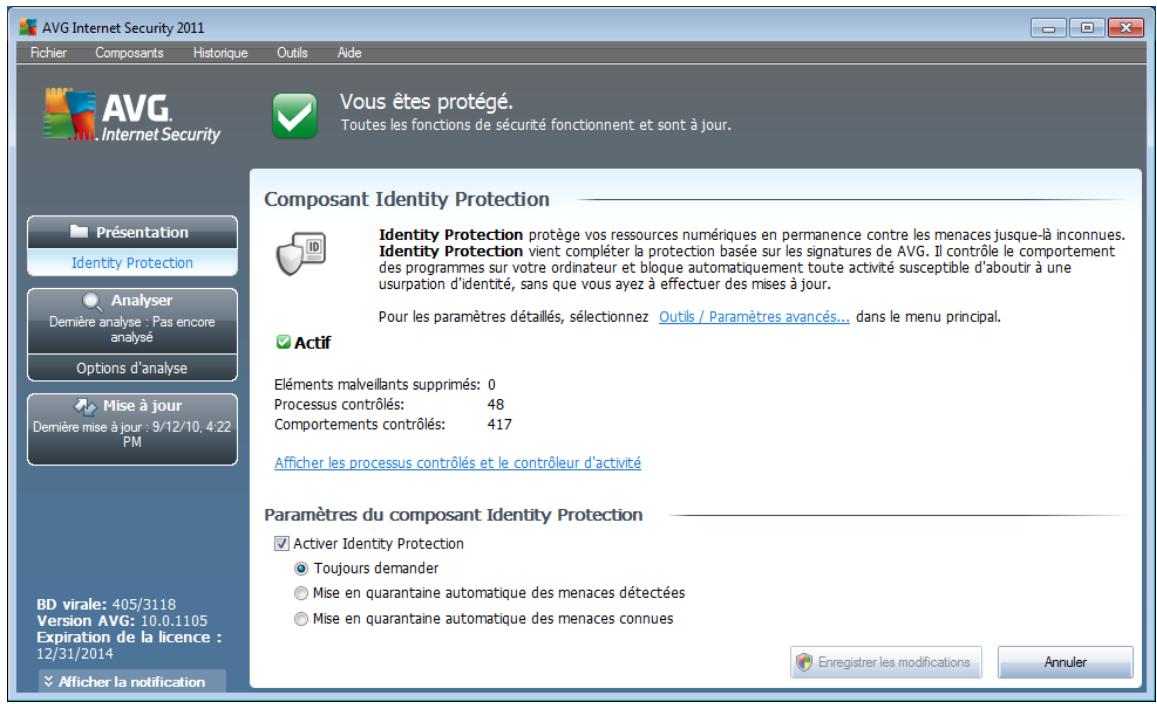1157x704 pixels.
Task: Click the license expiration date 12/31/2014
Action: [75, 654]
